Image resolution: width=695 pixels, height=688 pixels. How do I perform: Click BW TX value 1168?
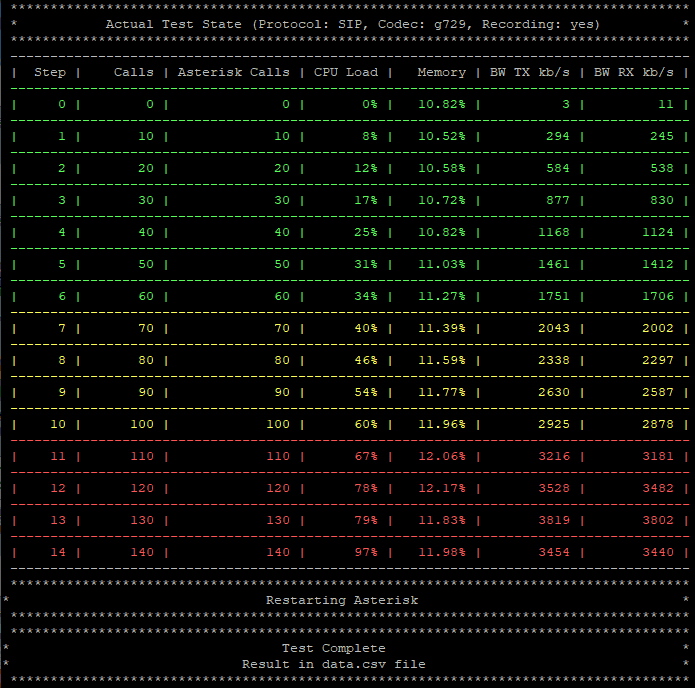pos(554,232)
